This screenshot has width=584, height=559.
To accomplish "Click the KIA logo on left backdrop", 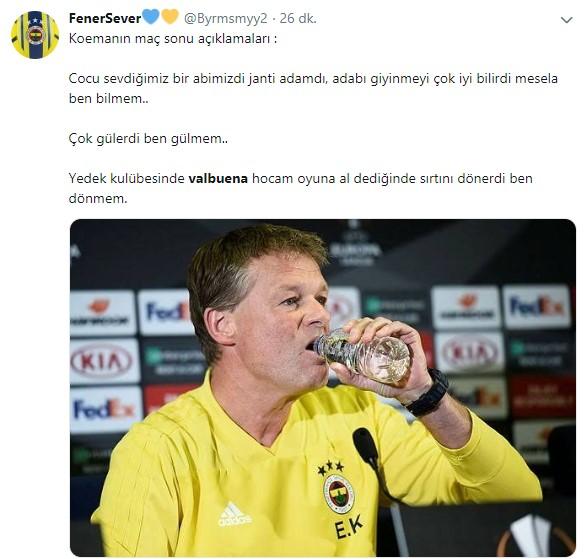I will coord(102,361).
